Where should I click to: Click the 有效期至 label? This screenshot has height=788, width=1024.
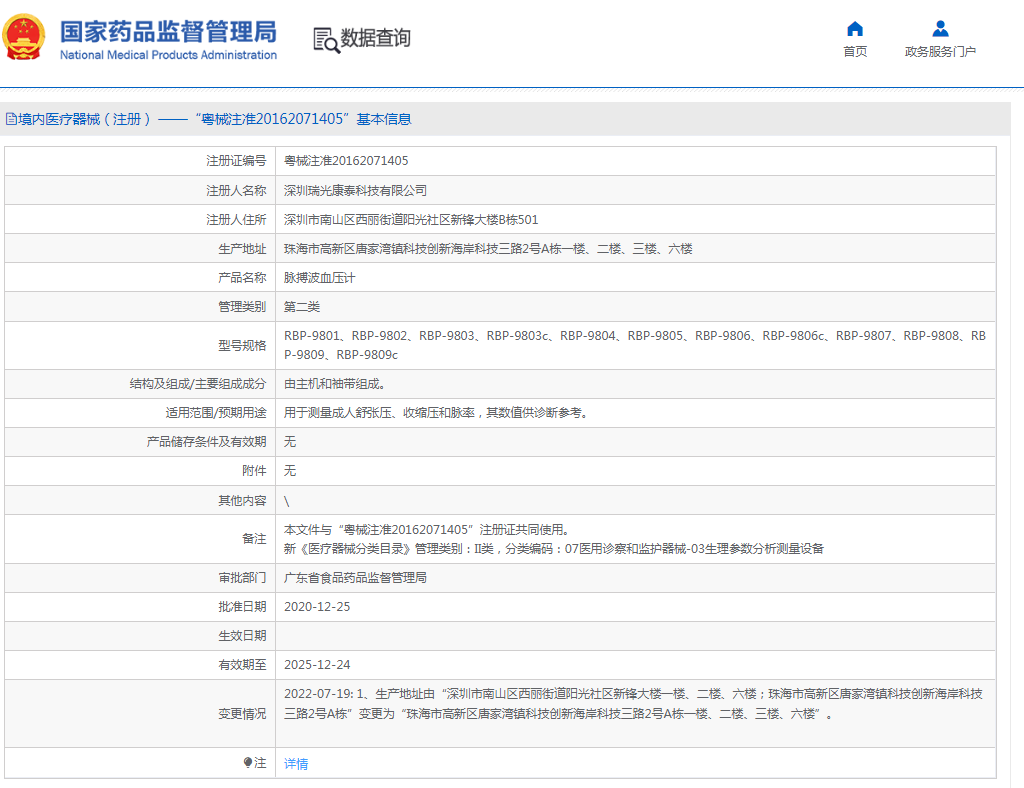pyautogui.click(x=242, y=665)
